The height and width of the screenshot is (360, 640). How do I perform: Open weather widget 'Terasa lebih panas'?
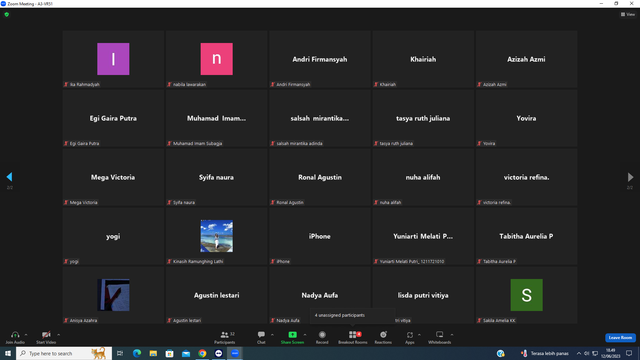pos(545,353)
